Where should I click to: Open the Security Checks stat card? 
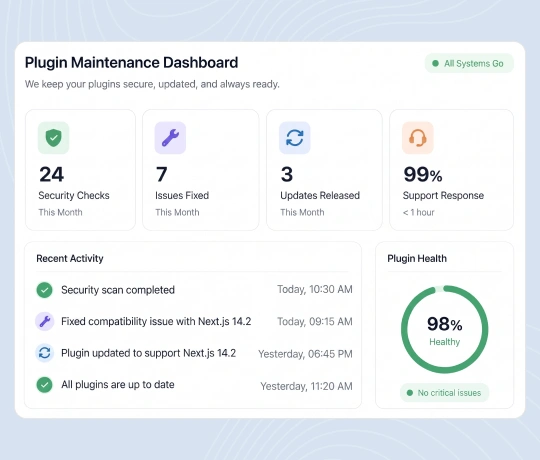[x=80, y=170]
